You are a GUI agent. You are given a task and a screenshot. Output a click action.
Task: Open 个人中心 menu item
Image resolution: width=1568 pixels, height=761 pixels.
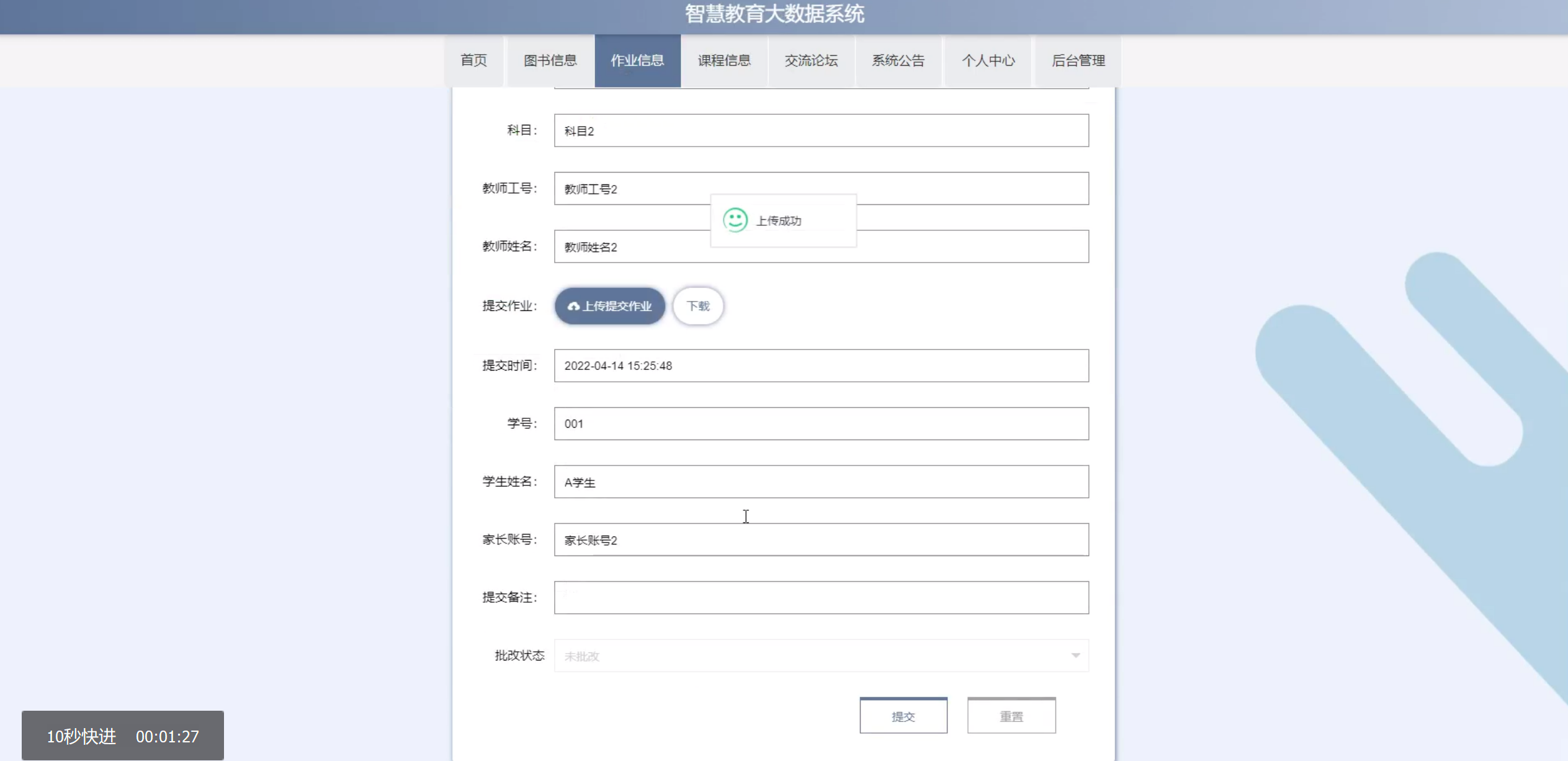[x=988, y=60]
